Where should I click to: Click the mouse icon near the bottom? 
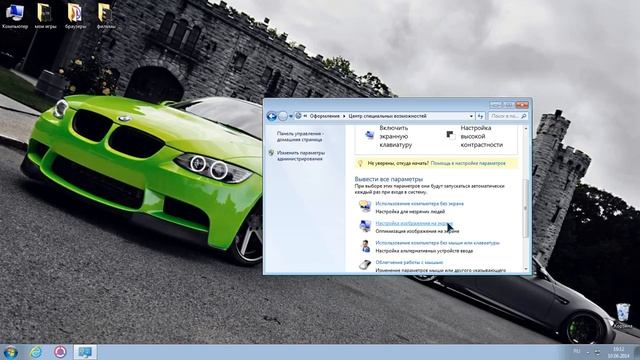click(x=364, y=265)
